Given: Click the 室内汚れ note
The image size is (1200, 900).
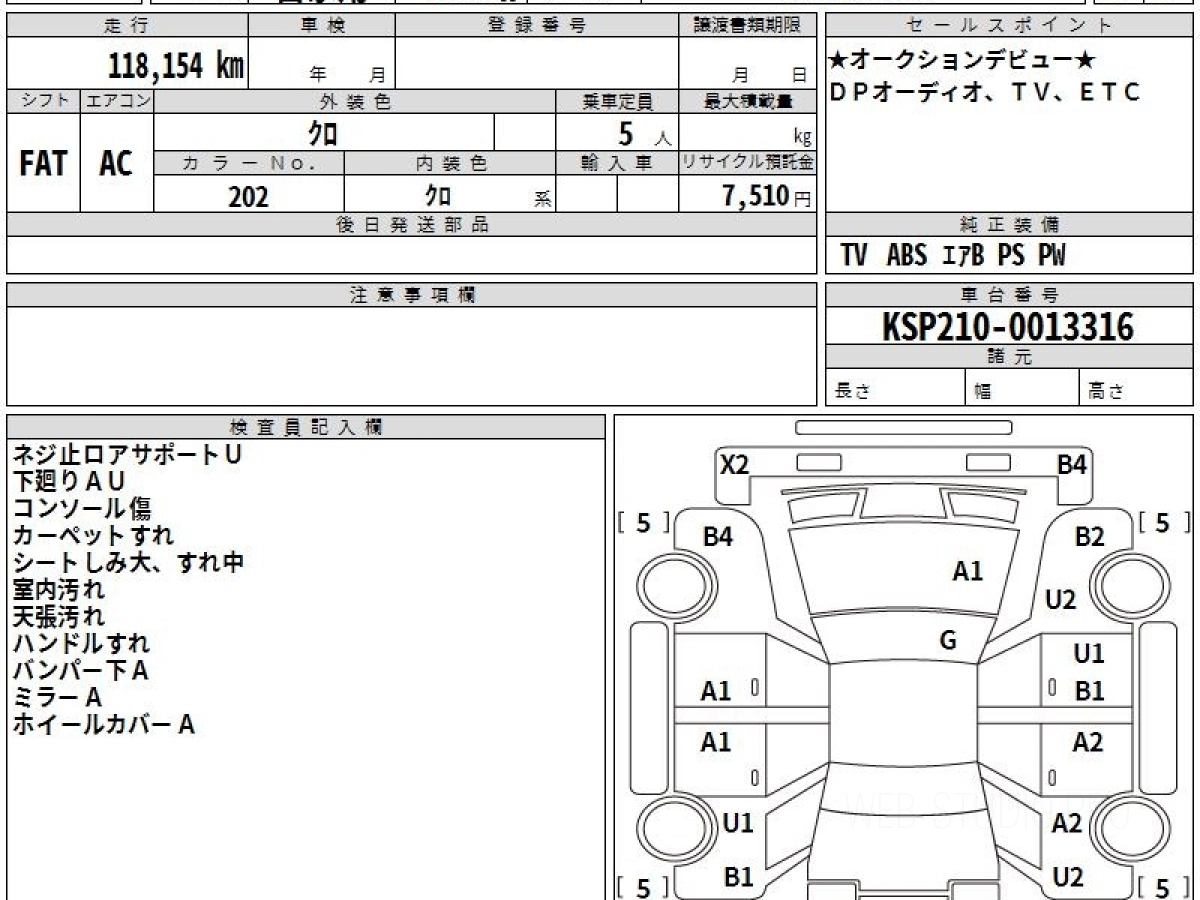Looking at the screenshot, I should (x=58, y=589).
